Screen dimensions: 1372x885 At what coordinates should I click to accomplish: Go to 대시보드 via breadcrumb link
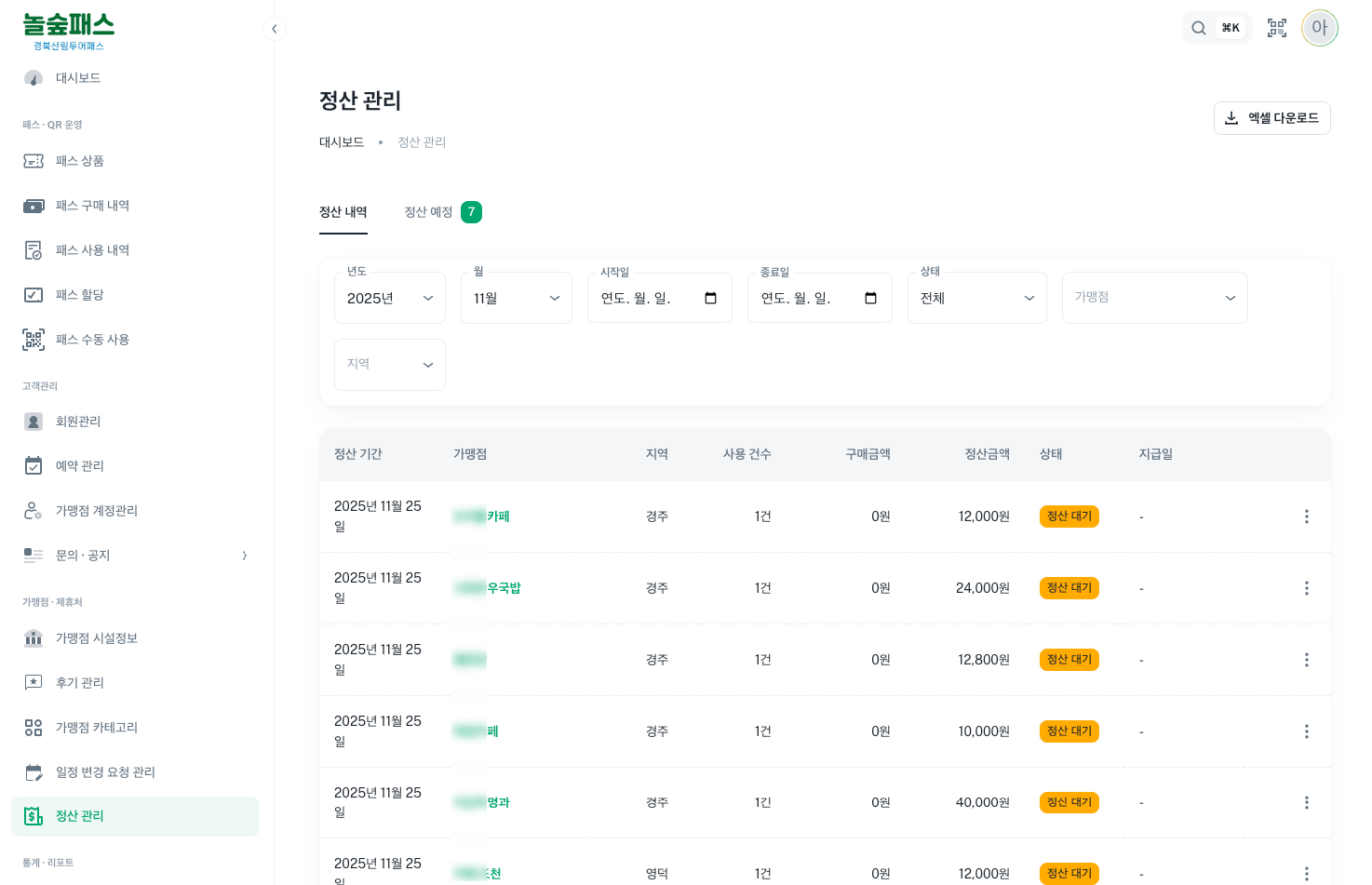point(342,142)
